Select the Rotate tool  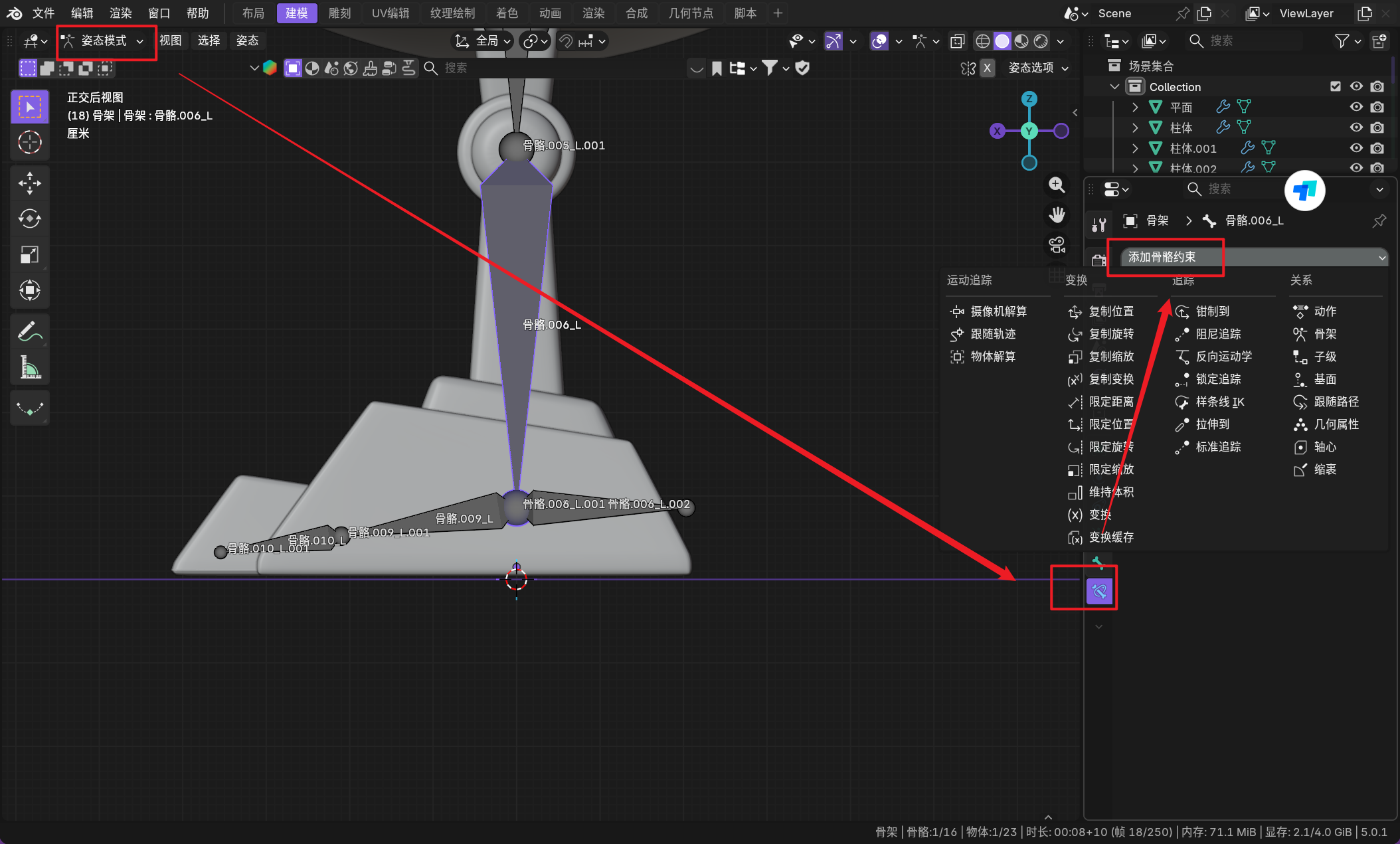tap(29, 218)
